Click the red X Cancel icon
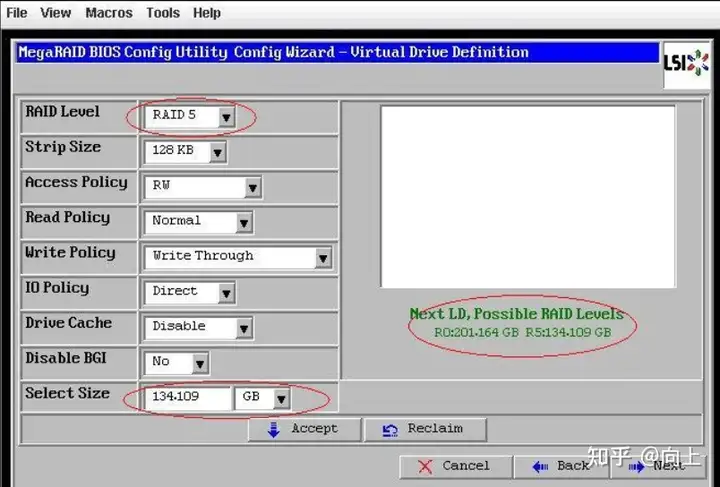This screenshot has height=487, width=720. 425,467
